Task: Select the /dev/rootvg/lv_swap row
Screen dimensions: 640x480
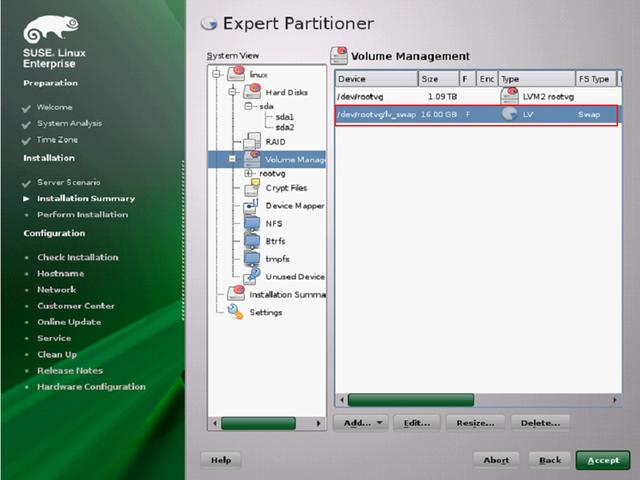Action: (477, 115)
